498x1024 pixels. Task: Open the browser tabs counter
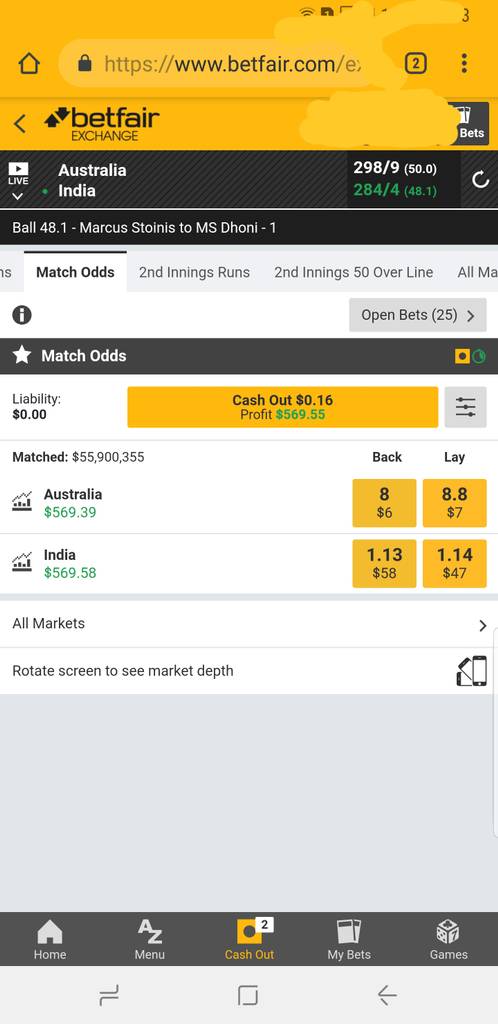[x=416, y=63]
